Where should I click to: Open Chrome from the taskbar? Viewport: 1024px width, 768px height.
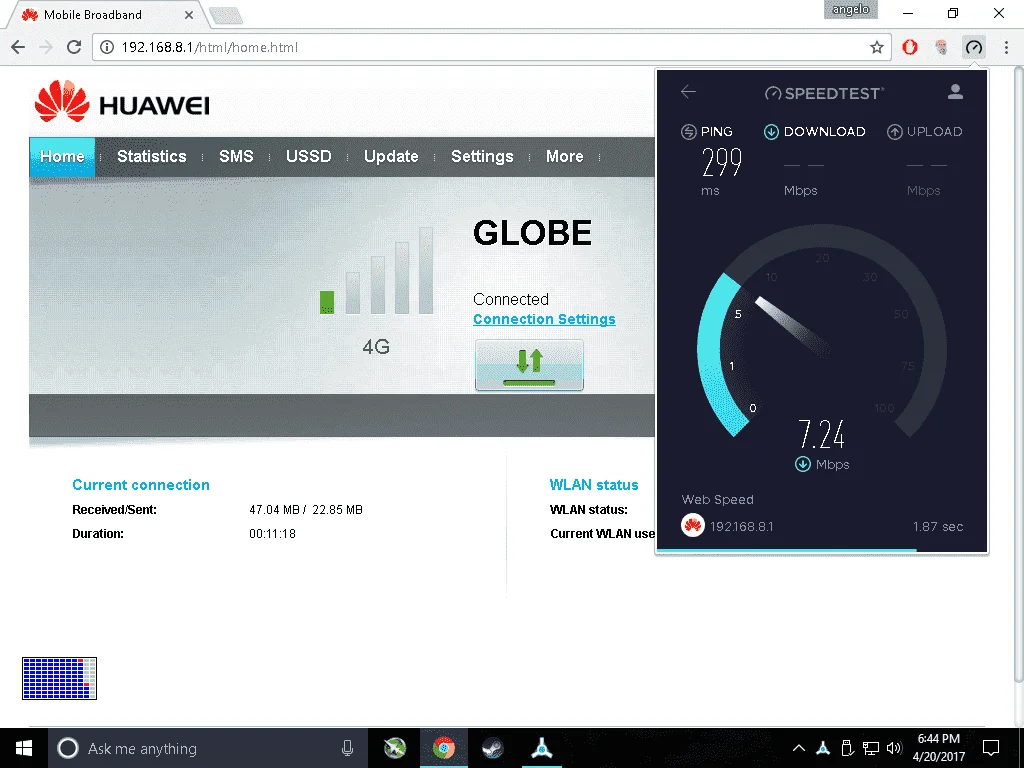pyautogui.click(x=444, y=748)
